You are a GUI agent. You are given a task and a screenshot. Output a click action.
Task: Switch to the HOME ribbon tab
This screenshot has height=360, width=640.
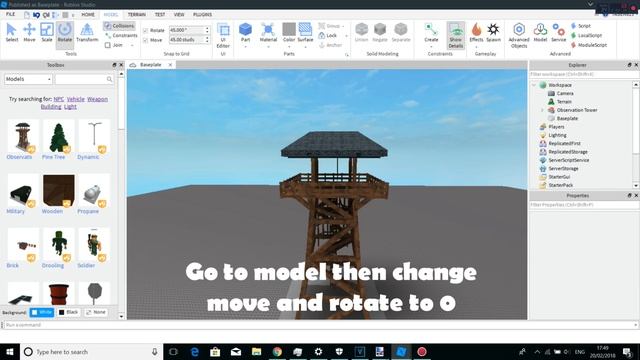[88, 15]
